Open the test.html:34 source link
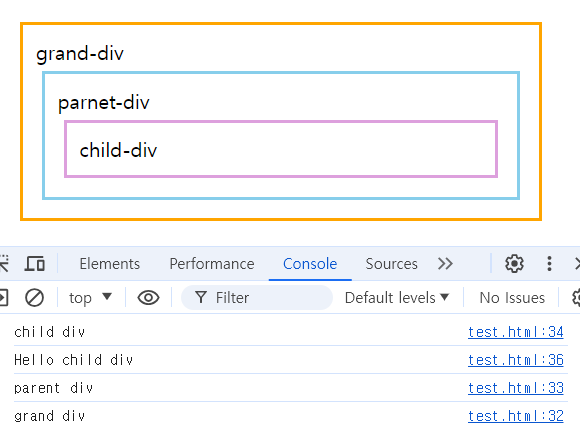The width and height of the screenshot is (580, 432). click(516, 332)
